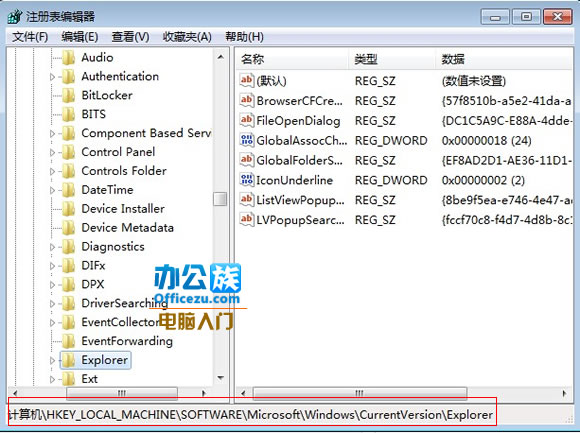The width and height of the screenshot is (580, 433).
Task: Click the BitLocker folder icon
Action: pos(68,95)
